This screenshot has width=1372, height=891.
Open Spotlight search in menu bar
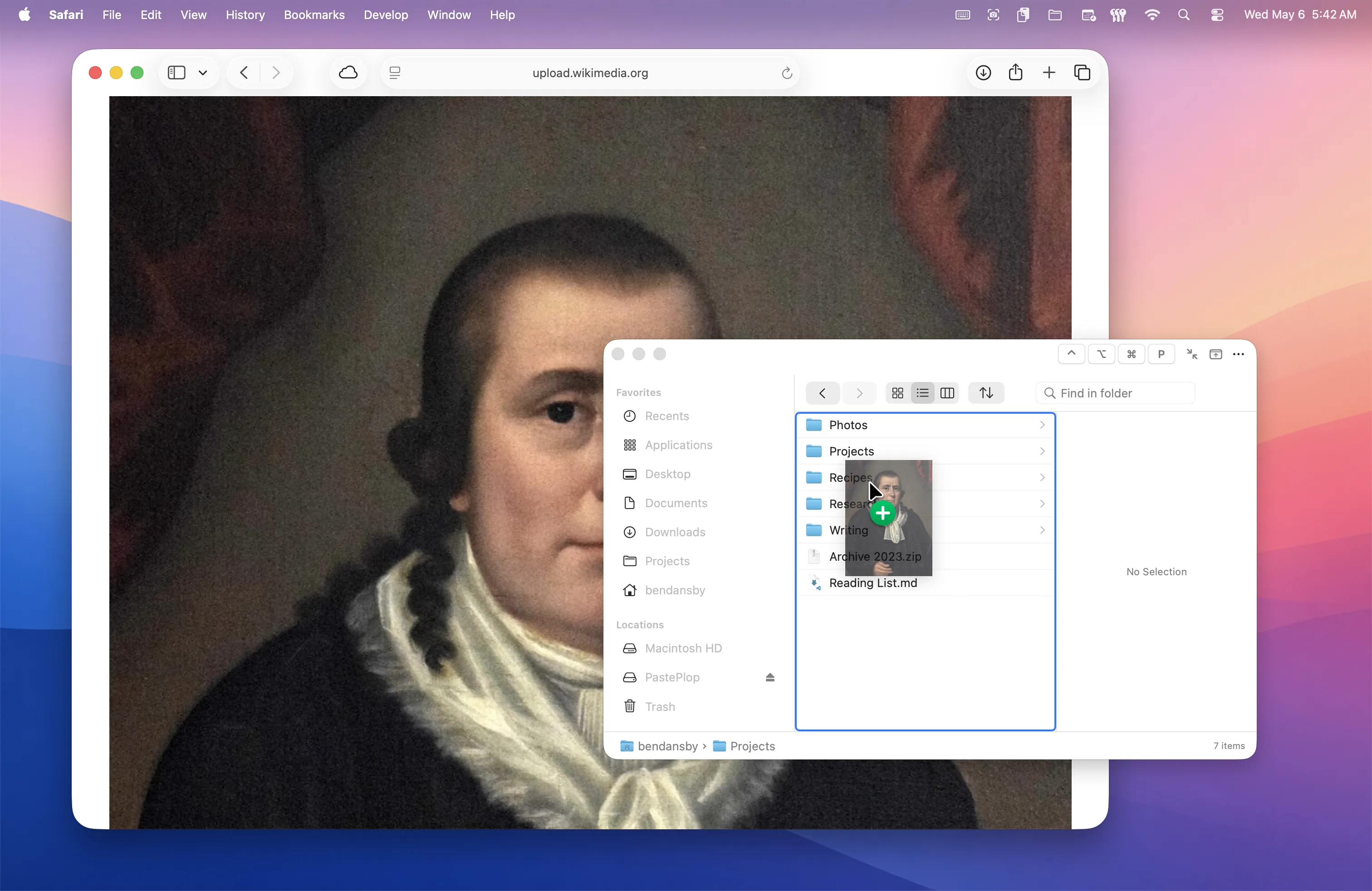point(1184,15)
